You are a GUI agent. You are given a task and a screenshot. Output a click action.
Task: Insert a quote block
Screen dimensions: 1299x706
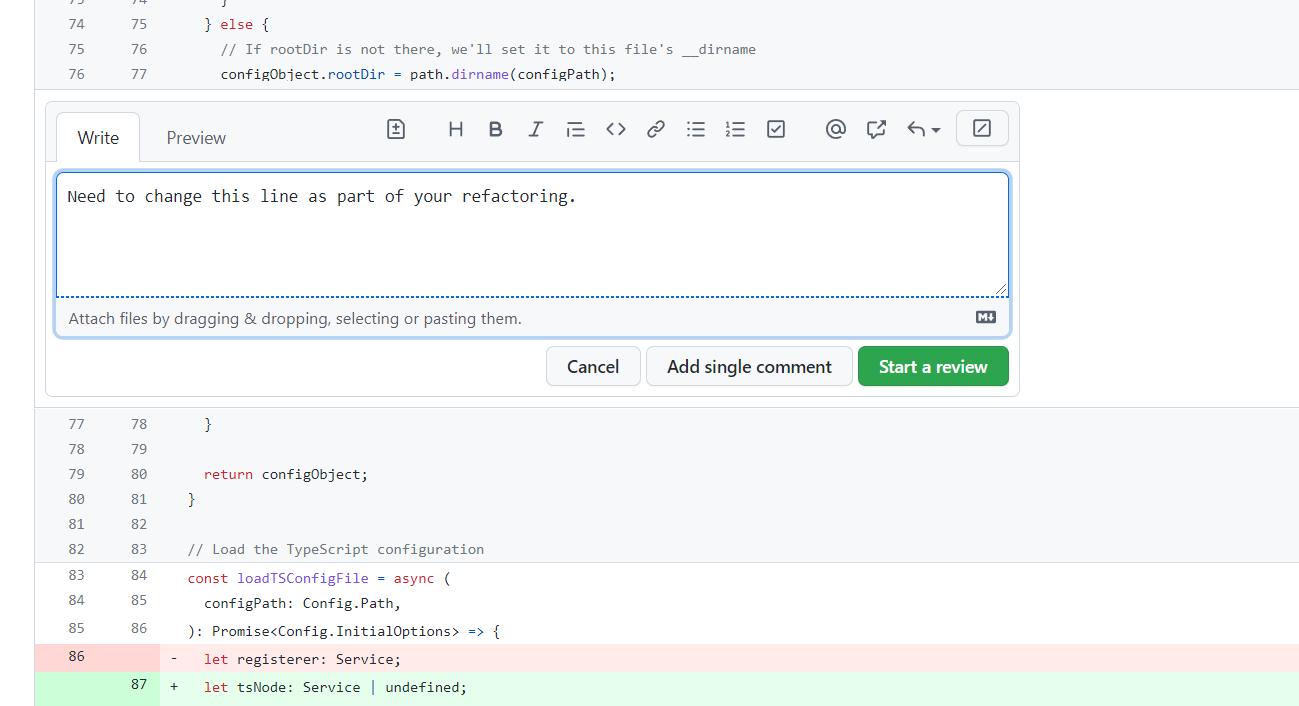coord(575,129)
